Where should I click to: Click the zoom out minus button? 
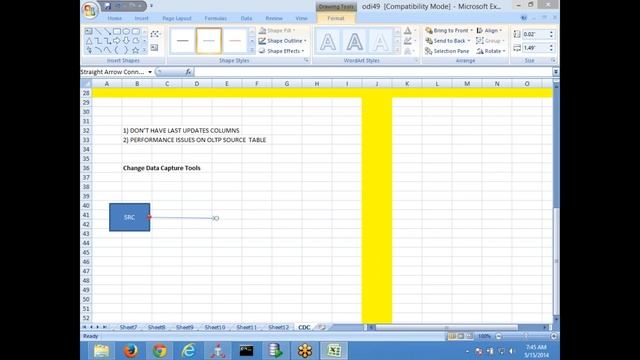pyautogui.click(x=498, y=336)
